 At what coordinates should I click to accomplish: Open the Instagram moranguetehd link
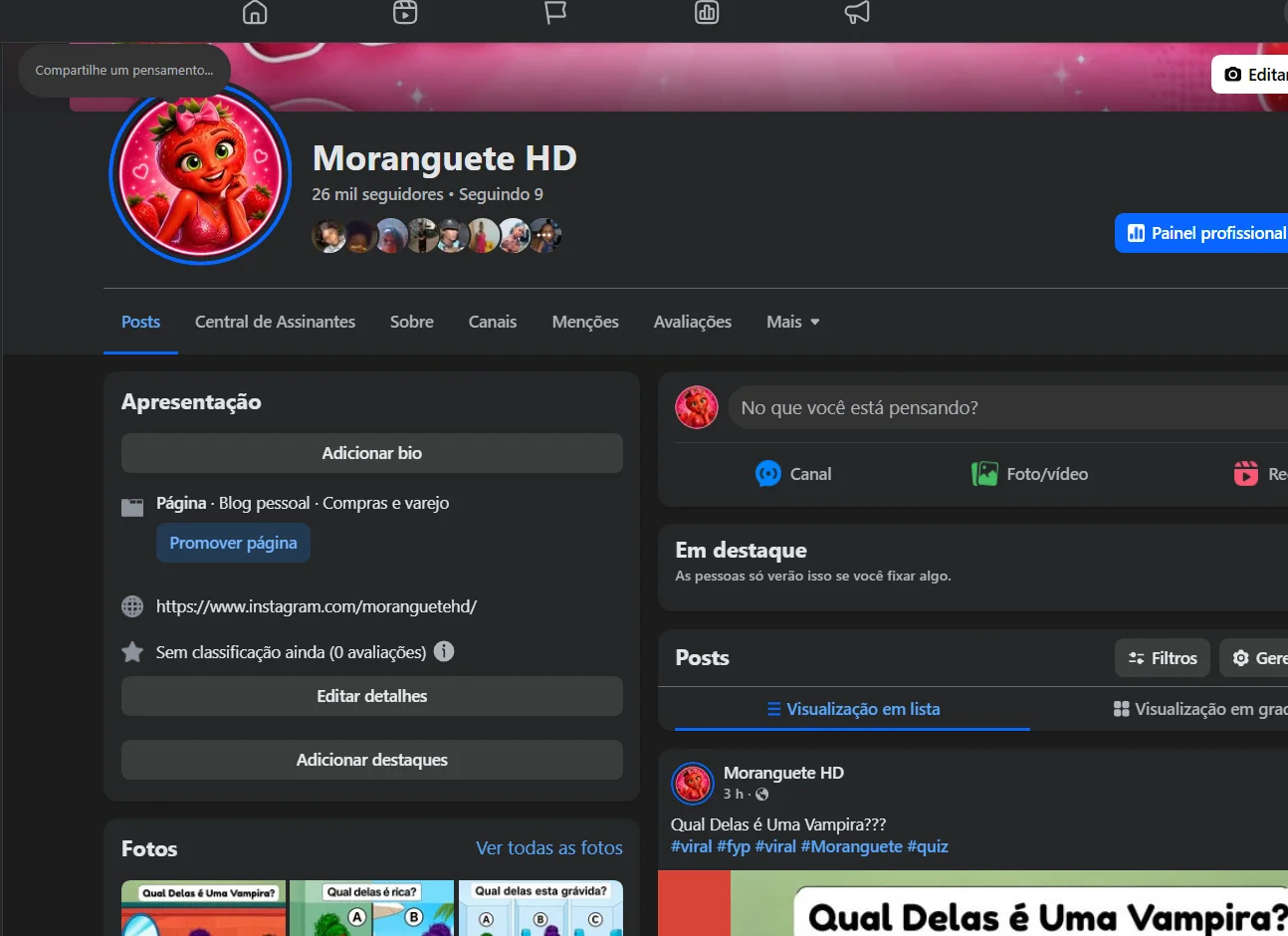tap(317, 606)
